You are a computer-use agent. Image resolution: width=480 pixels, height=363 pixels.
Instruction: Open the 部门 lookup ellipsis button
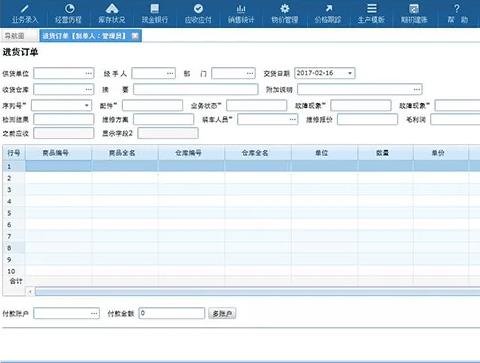250,73
